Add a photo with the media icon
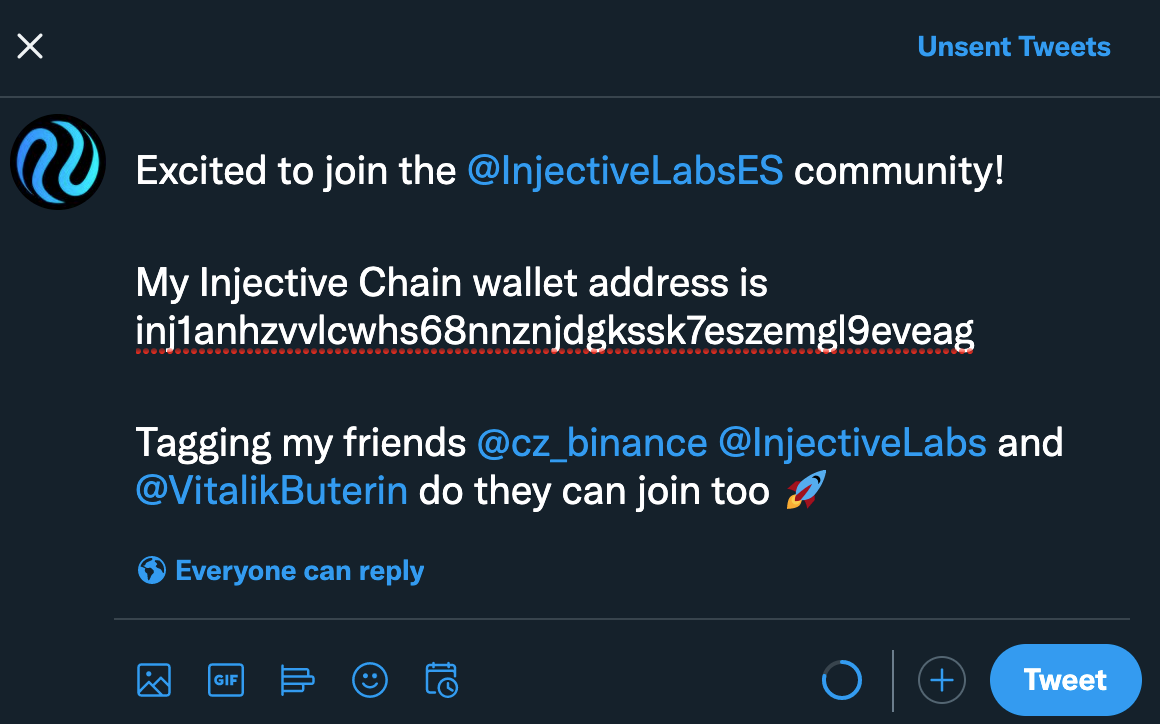The image size is (1160, 724). click(x=154, y=680)
